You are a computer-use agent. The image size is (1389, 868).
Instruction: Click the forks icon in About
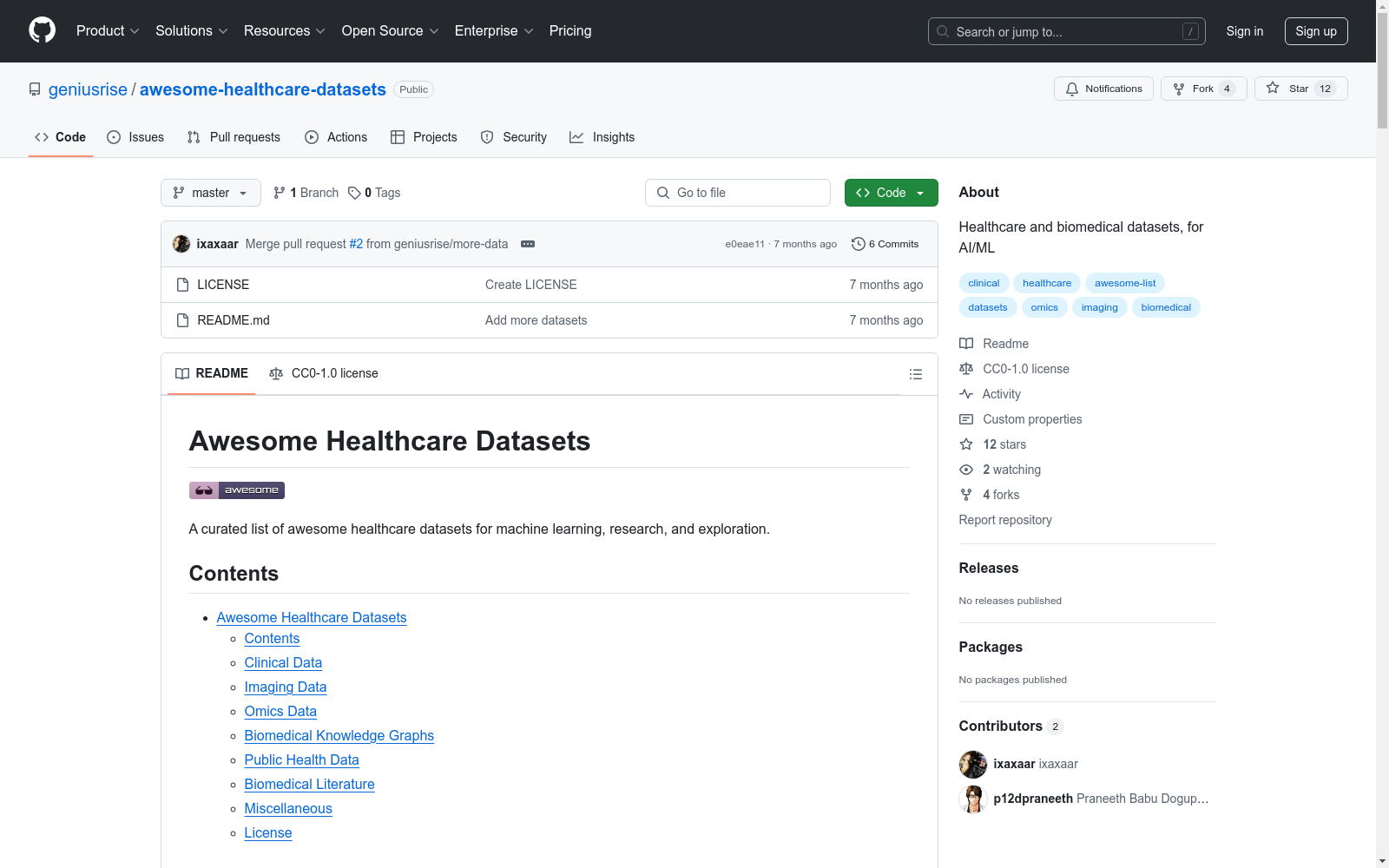pyautogui.click(x=966, y=495)
